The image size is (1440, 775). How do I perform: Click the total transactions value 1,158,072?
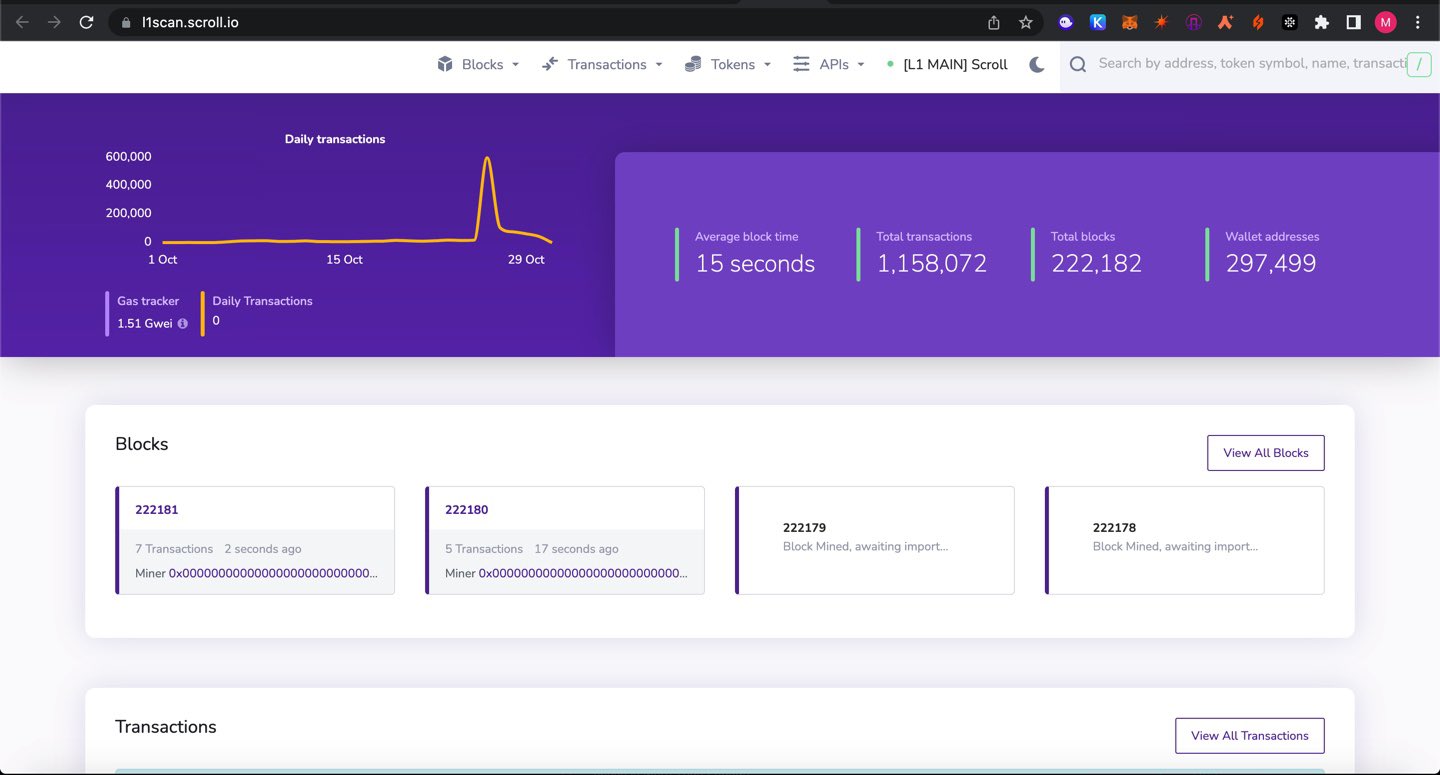[x=932, y=264]
